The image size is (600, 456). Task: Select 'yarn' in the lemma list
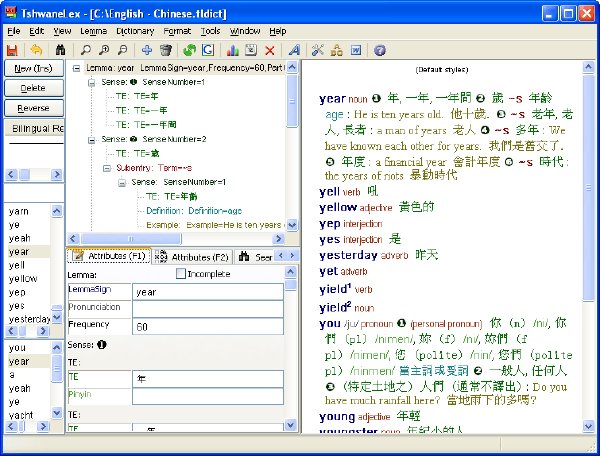(19, 211)
